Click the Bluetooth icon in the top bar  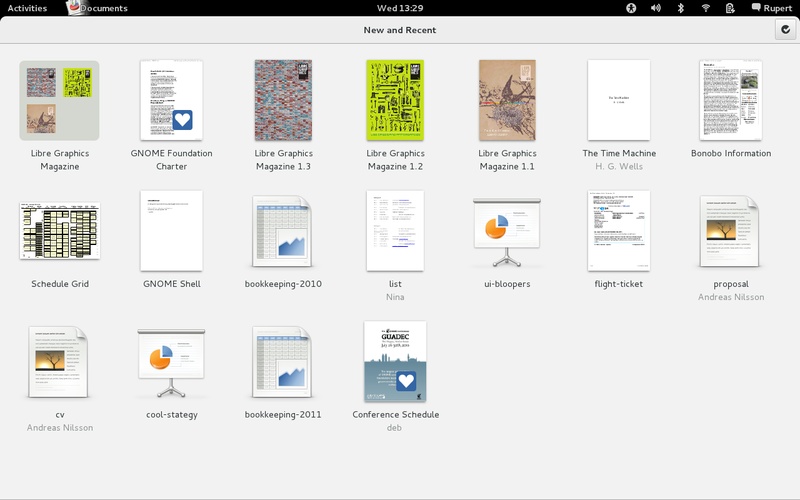[681, 8]
